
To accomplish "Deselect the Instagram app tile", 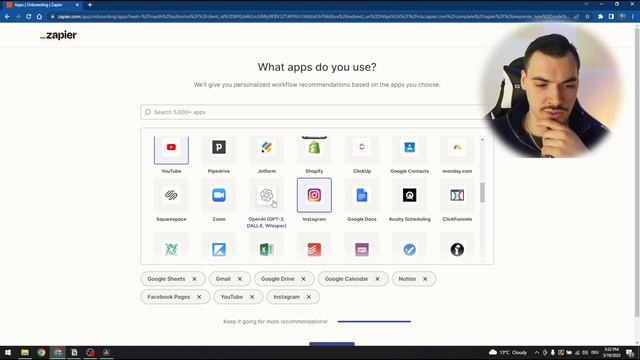I will tap(314, 195).
